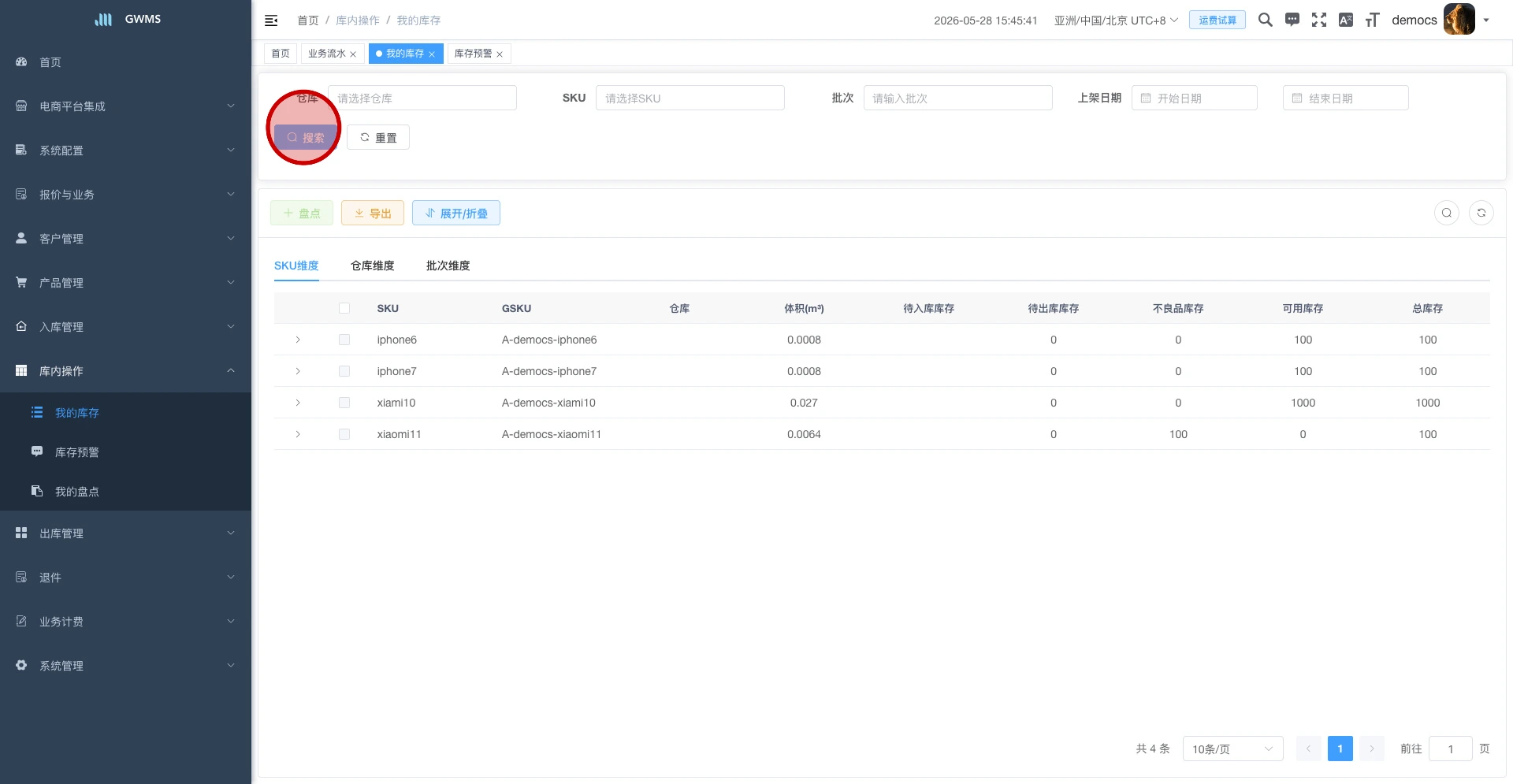This screenshot has height=784, width=1513.
Task: Click the 盘点 button
Action: [302, 213]
